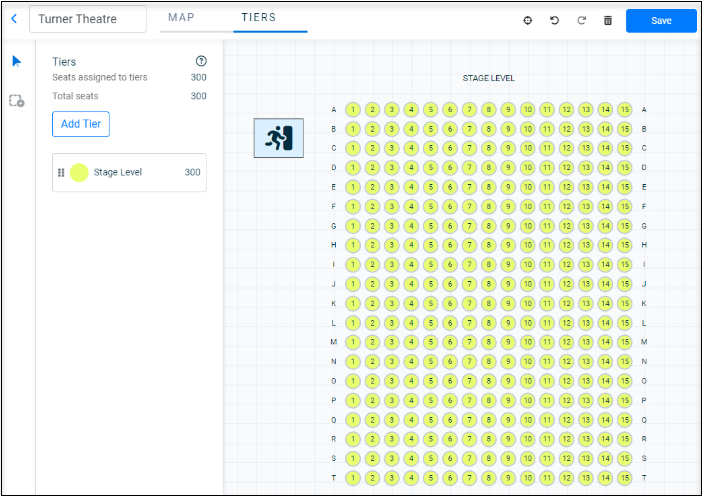The height and width of the screenshot is (496, 702).
Task: Select seat 15 in row A
Action: tap(625, 110)
